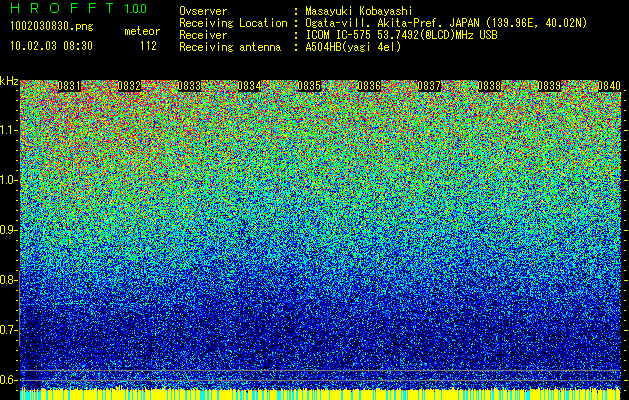
Task: Click the 0836 time marker
Action: (369, 86)
